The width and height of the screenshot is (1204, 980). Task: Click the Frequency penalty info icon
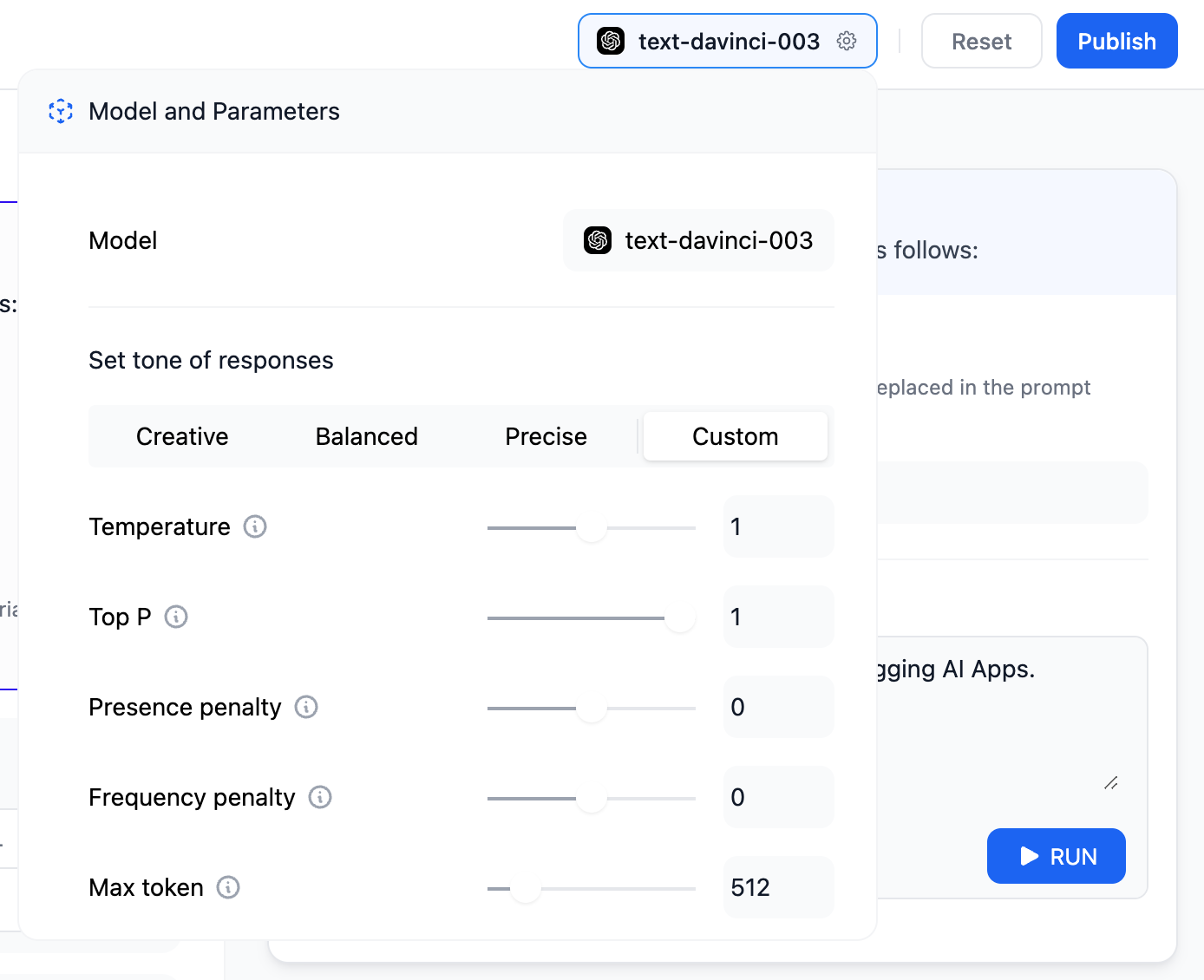[320, 797]
